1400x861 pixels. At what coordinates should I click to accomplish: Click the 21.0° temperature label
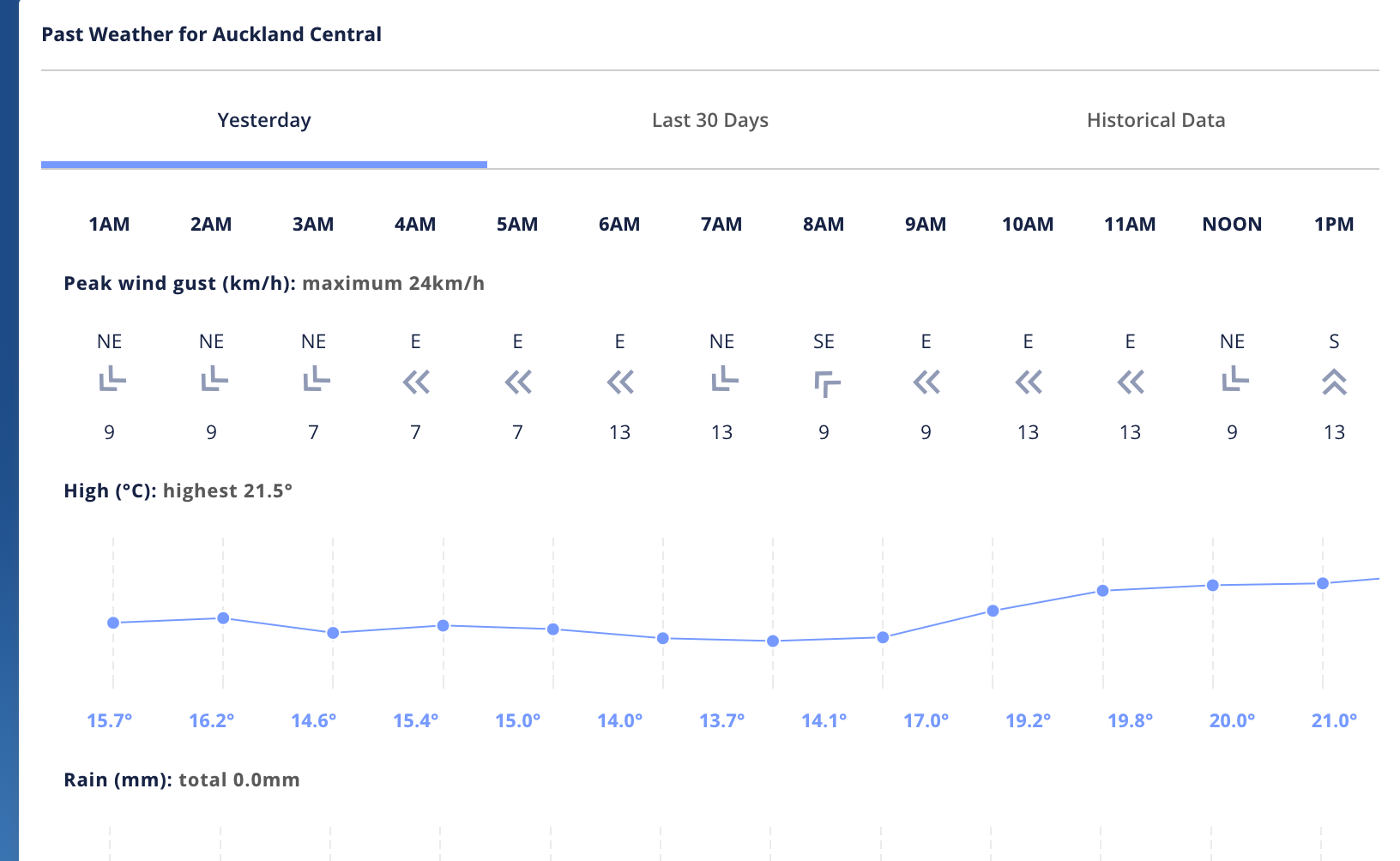click(x=1334, y=721)
